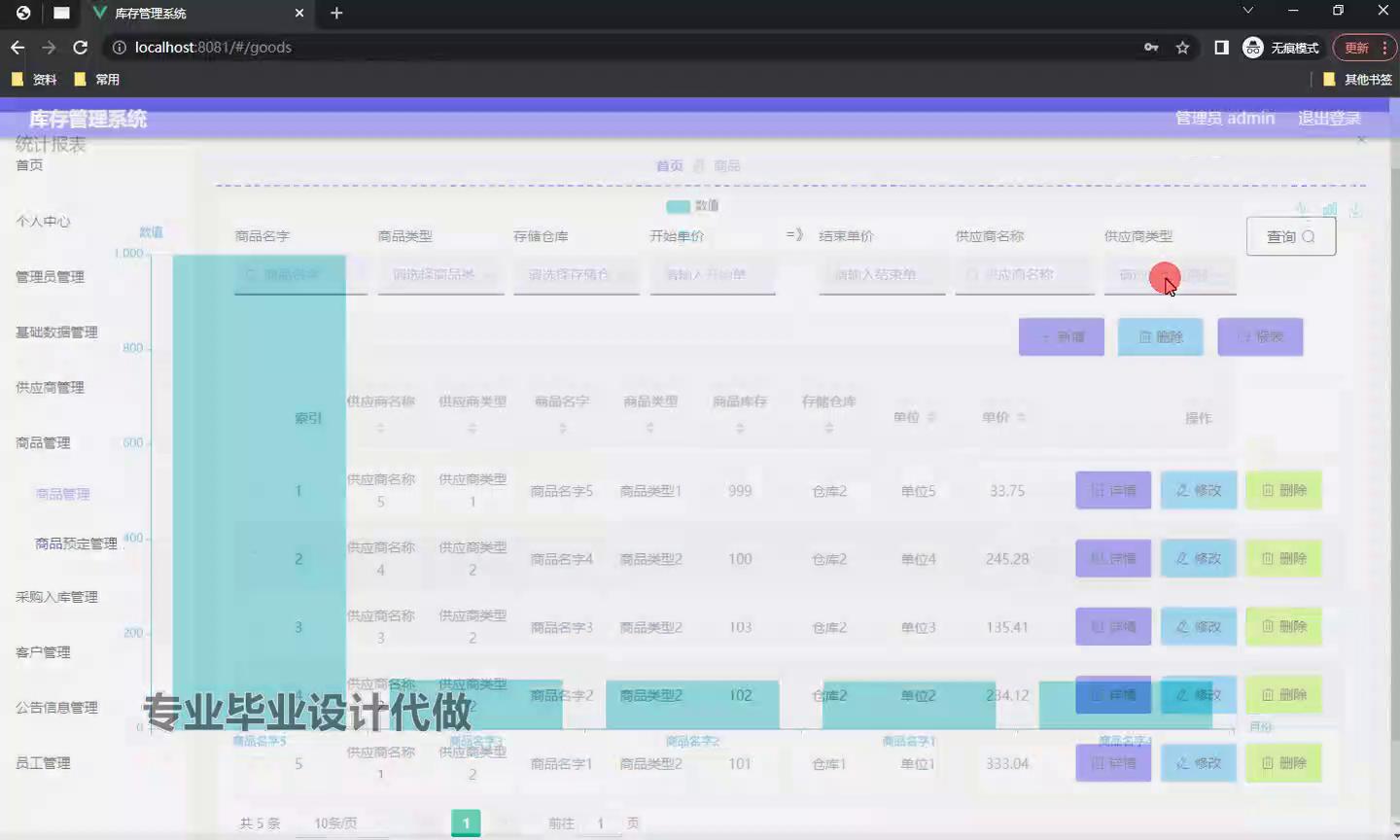Image resolution: width=1400 pixels, height=840 pixels.
Task: Click the save chart as image icon
Action: coord(1355,209)
